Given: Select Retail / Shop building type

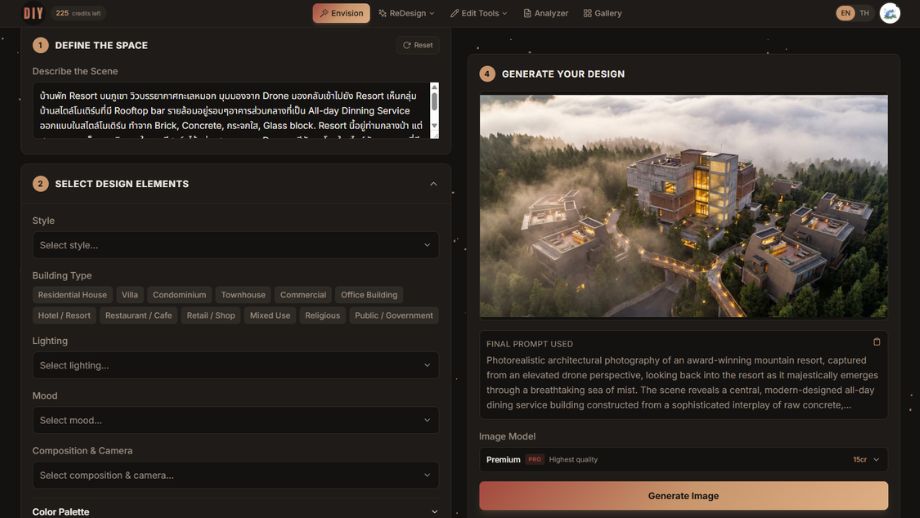Looking at the screenshot, I should click(211, 315).
